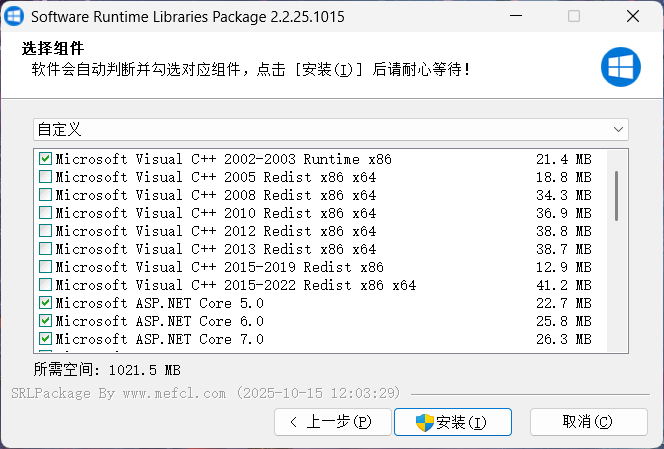
Task: Click the 选择组件 heading
Action: coord(53,49)
